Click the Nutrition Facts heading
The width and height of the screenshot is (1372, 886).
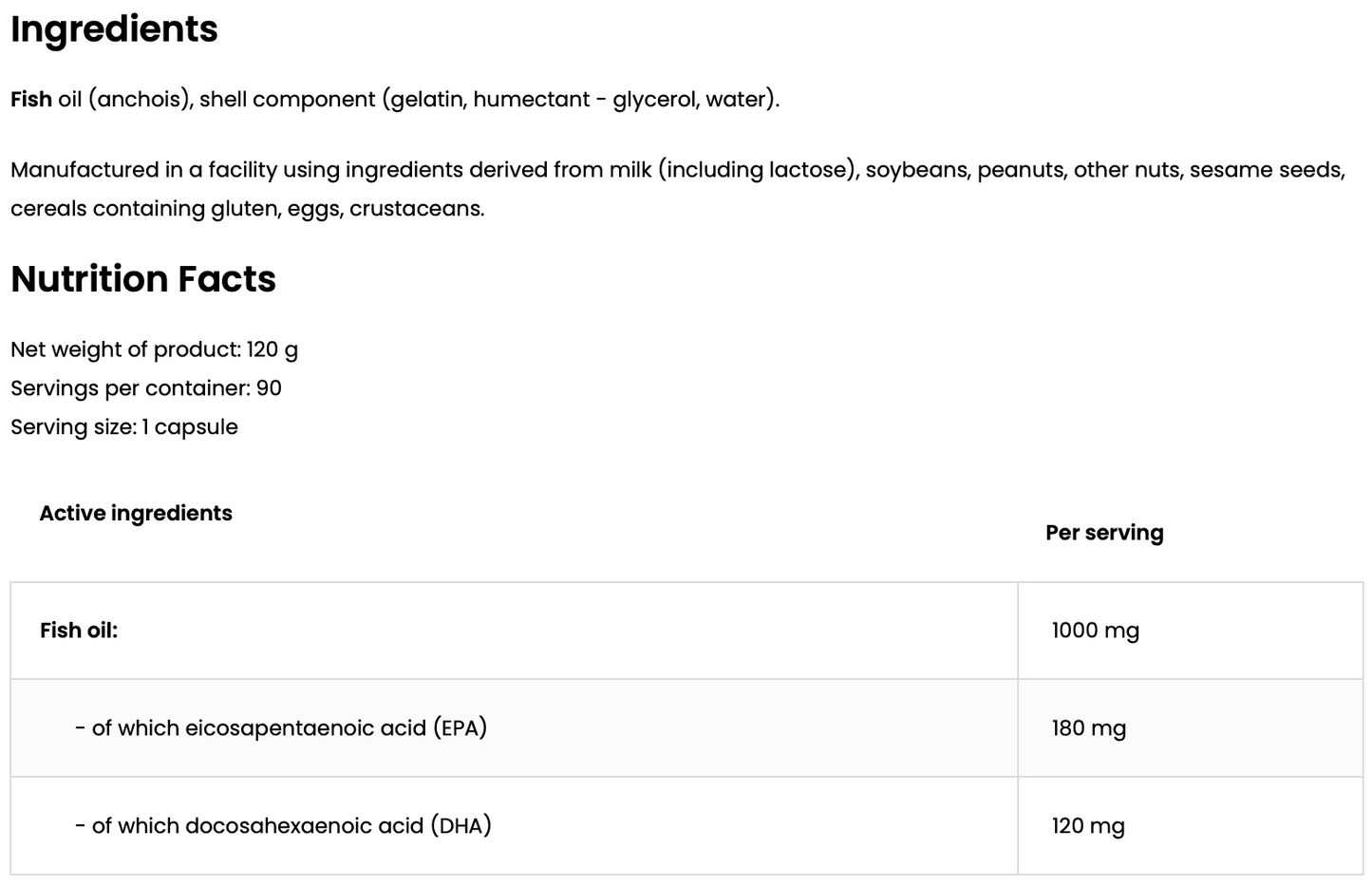click(x=143, y=279)
